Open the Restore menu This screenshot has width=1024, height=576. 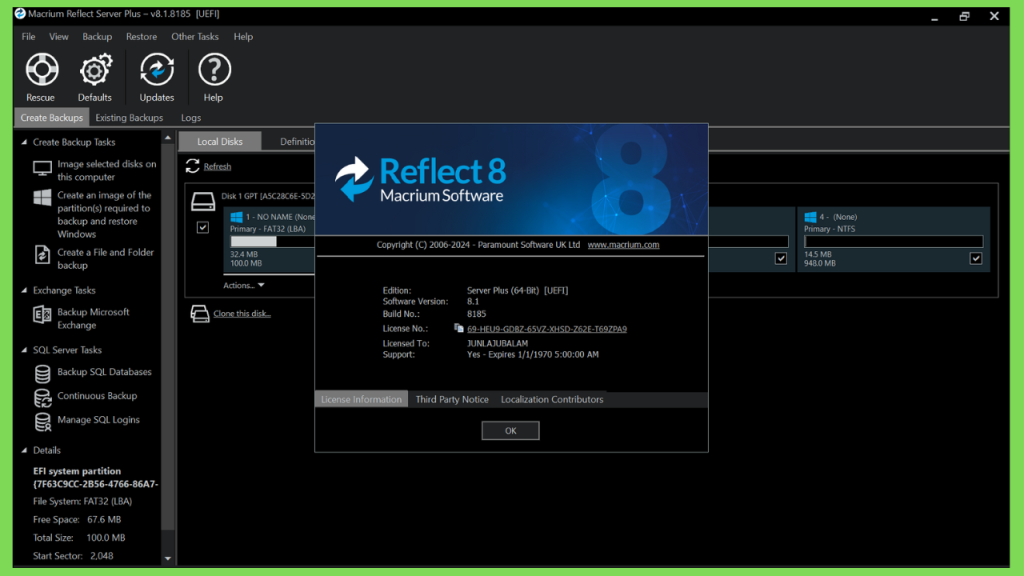141,37
